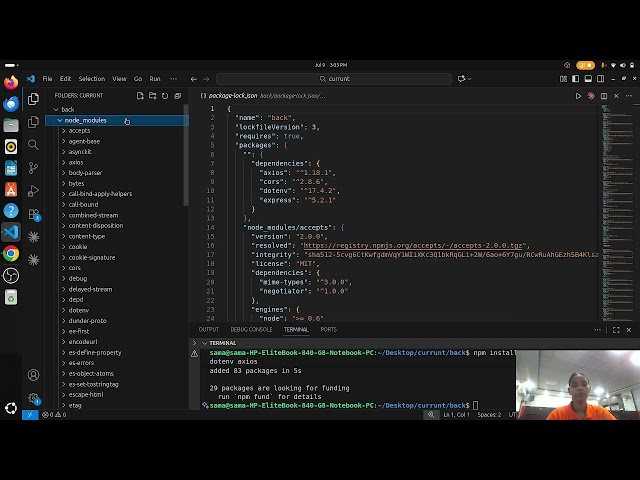Open the system clock at top bar
Image resolution: width=640 pixels, height=480 pixels.
tap(331, 65)
